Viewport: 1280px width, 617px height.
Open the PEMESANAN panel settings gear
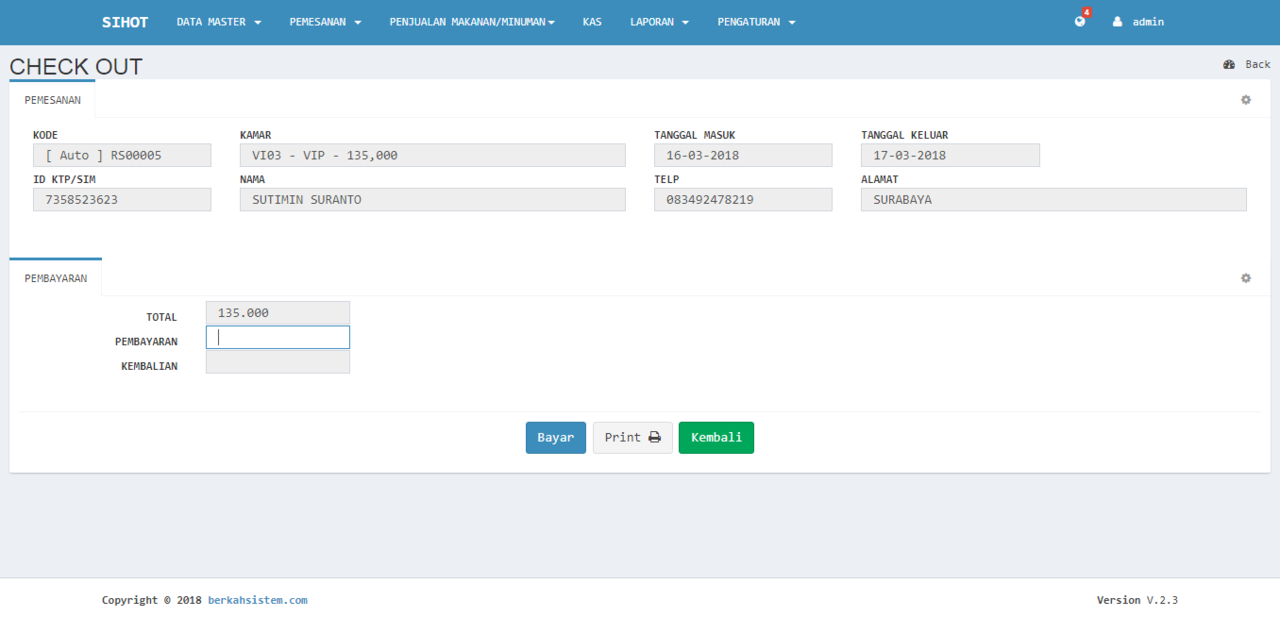tap(1245, 99)
